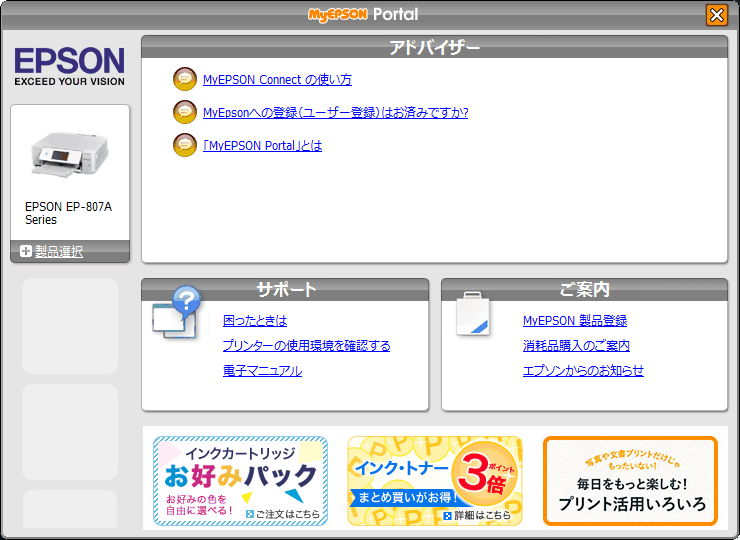Viewport: 740px width, 540px height.
Task: Close the MyEPSON Portal window
Action: [716, 15]
